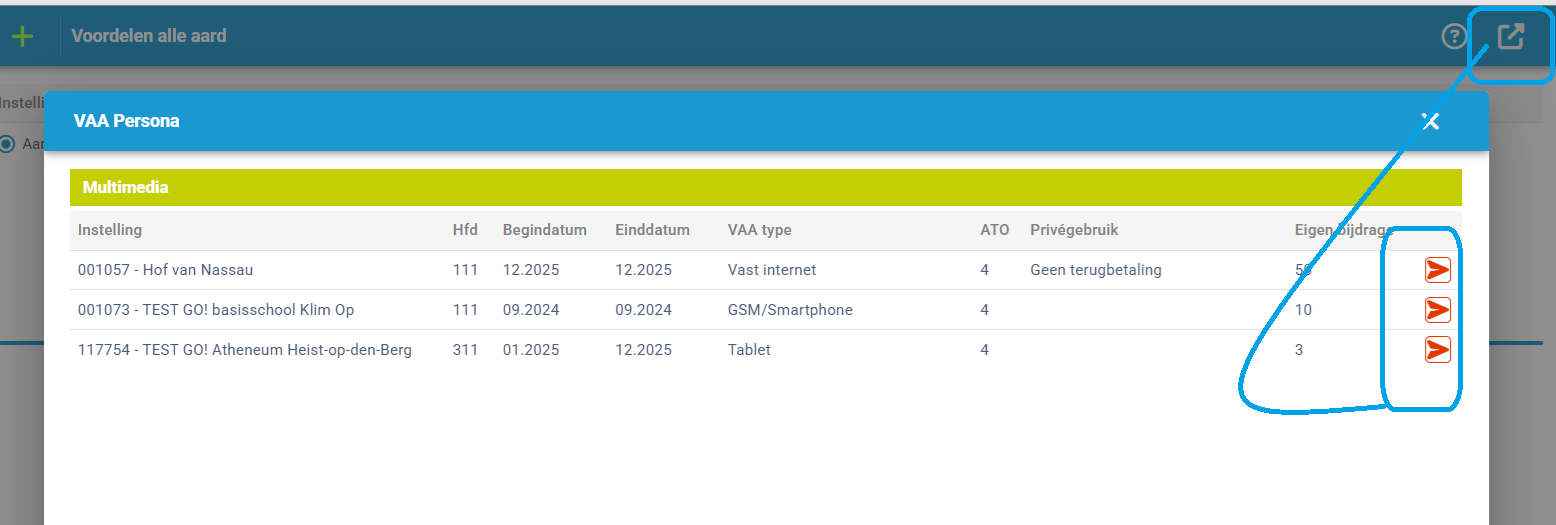Click red arrow for basisschool Klim Op row
Screen dimensions: 1556x525
[1438, 310]
